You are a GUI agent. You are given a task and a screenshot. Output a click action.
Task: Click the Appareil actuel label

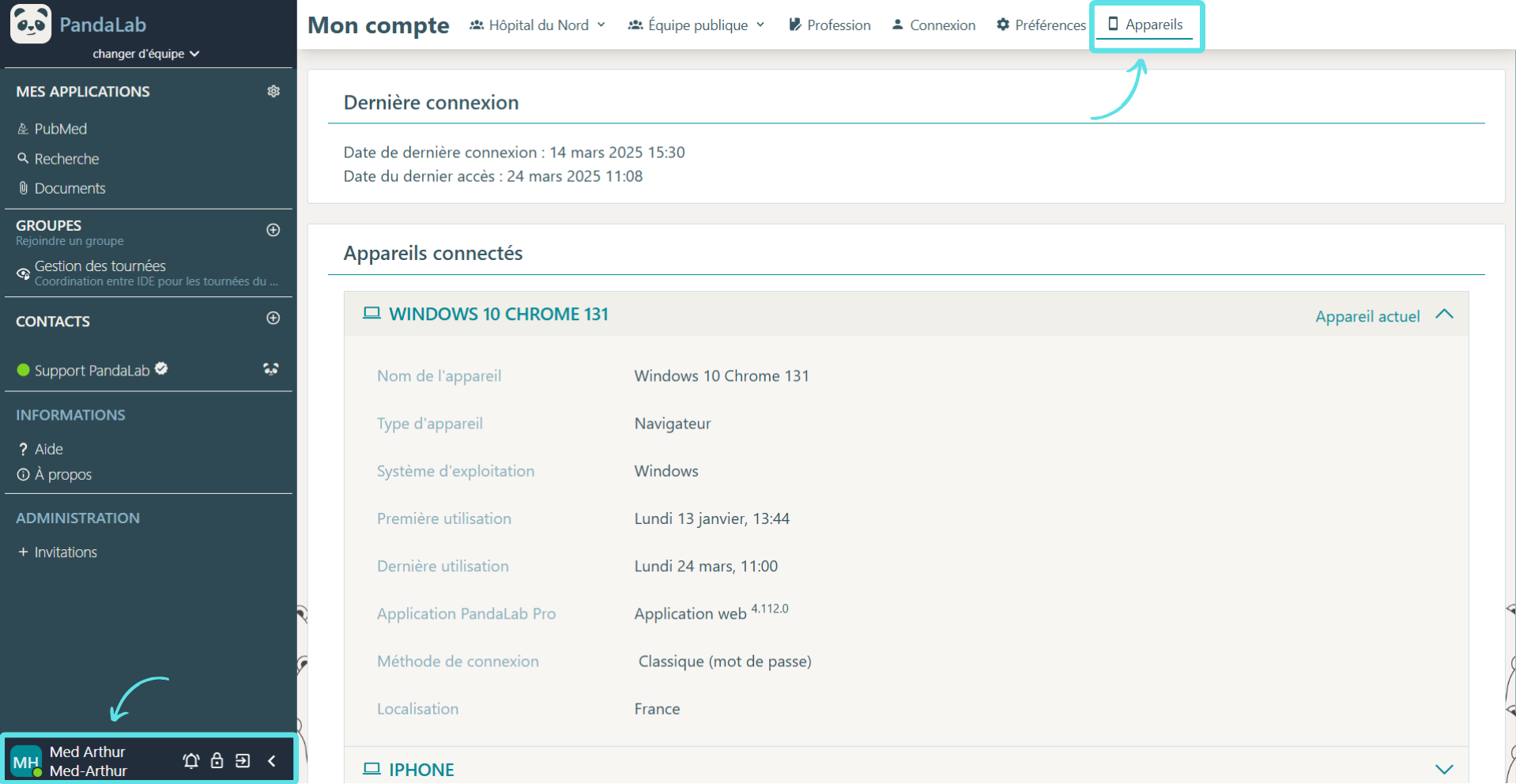[1367, 316]
